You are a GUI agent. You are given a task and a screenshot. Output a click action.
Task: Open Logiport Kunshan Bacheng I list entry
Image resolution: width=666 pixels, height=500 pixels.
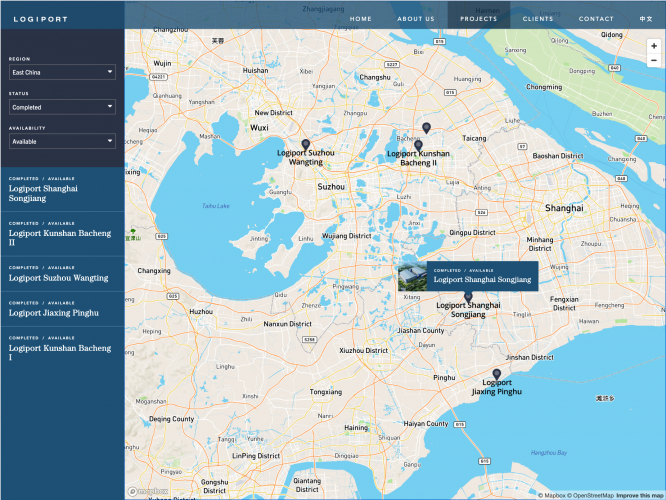[62, 348]
